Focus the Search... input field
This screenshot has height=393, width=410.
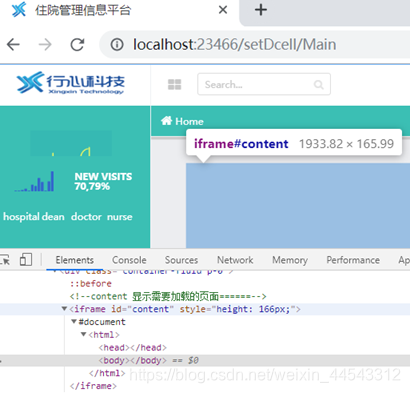264,84
